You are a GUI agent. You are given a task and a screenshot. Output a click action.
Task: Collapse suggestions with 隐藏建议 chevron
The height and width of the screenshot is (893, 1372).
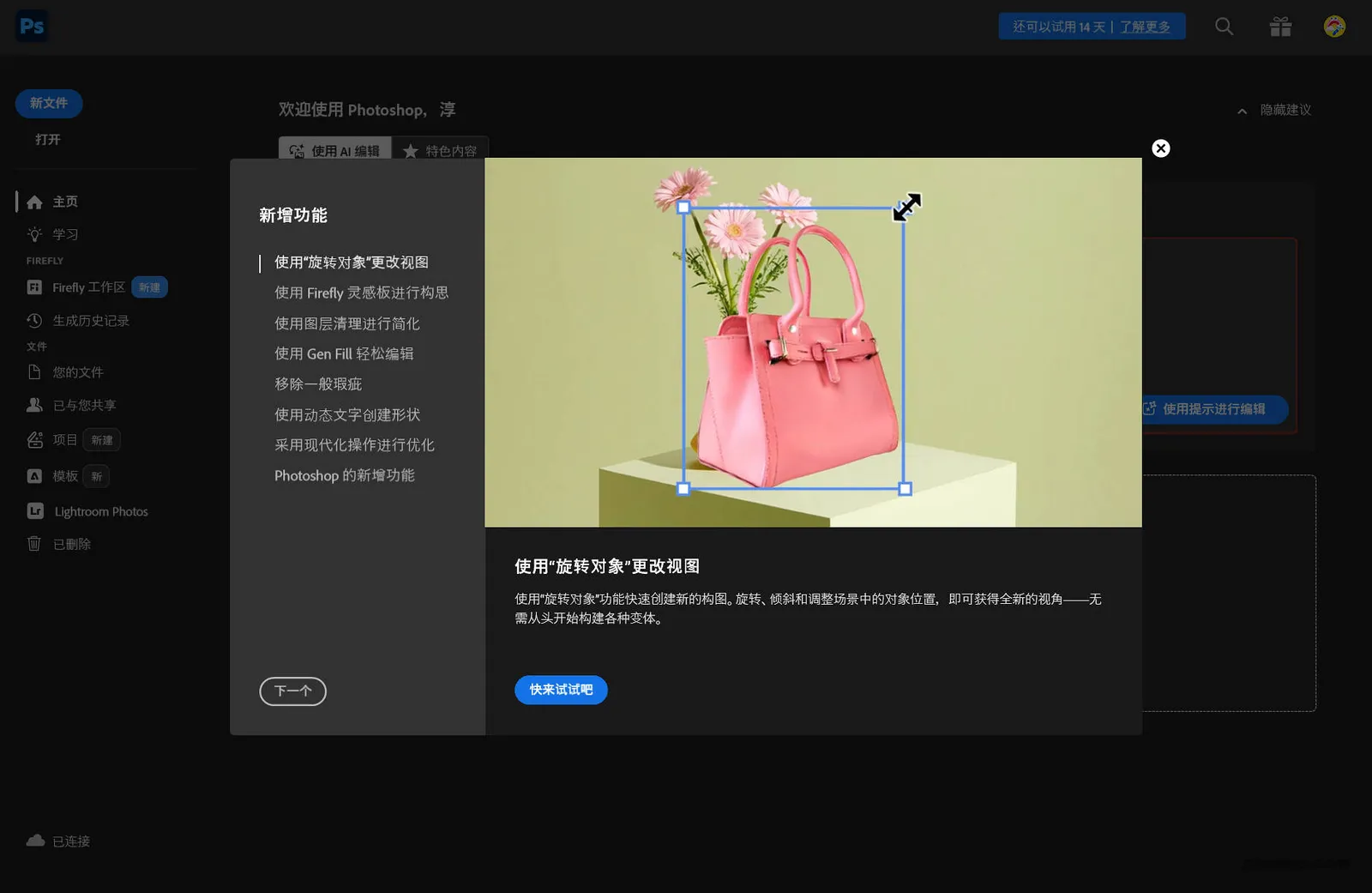pos(1242,111)
